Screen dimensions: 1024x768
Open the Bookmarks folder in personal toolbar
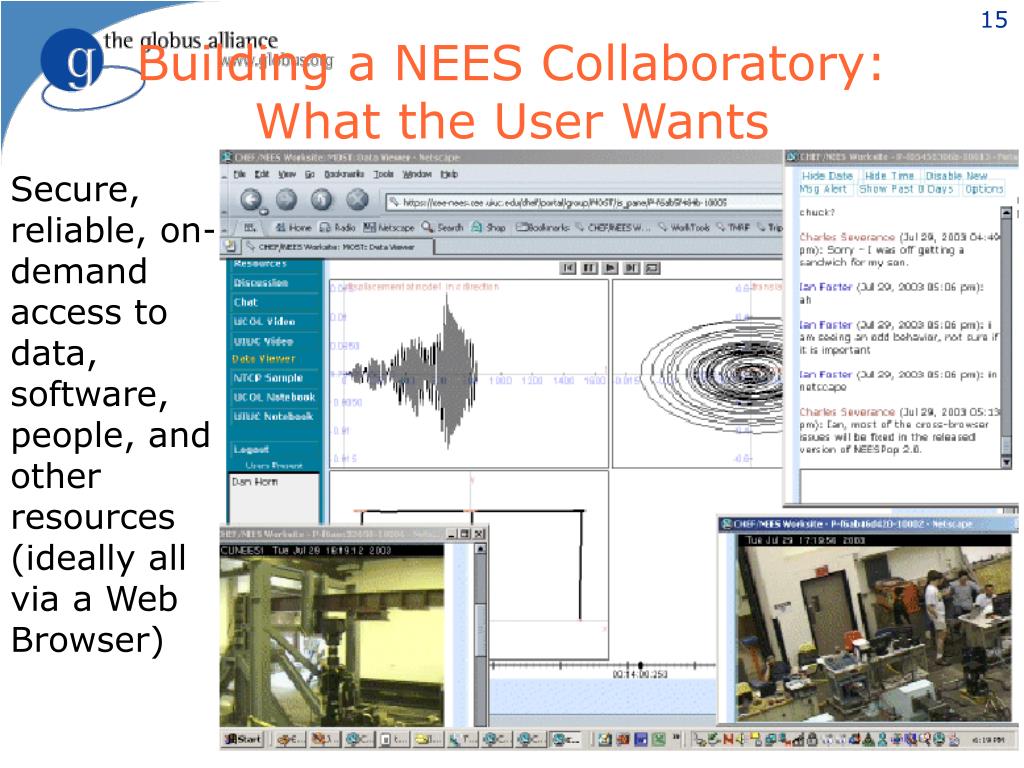point(542,227)
